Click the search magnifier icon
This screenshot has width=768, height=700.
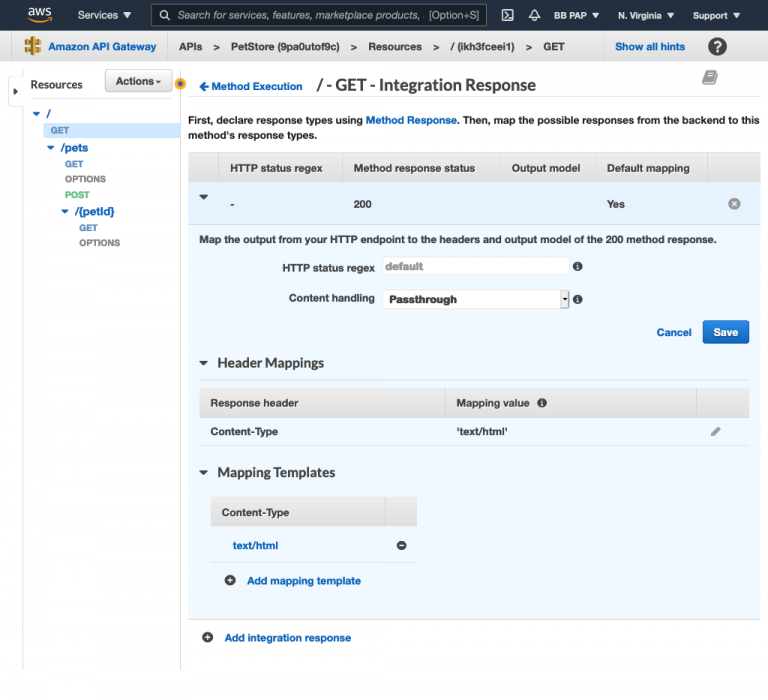tap(165, 15)
